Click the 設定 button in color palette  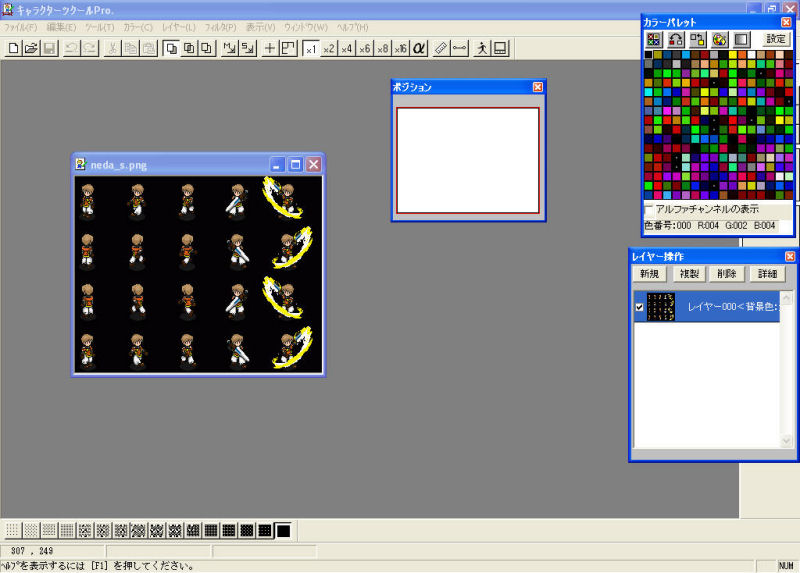point(776,39)
